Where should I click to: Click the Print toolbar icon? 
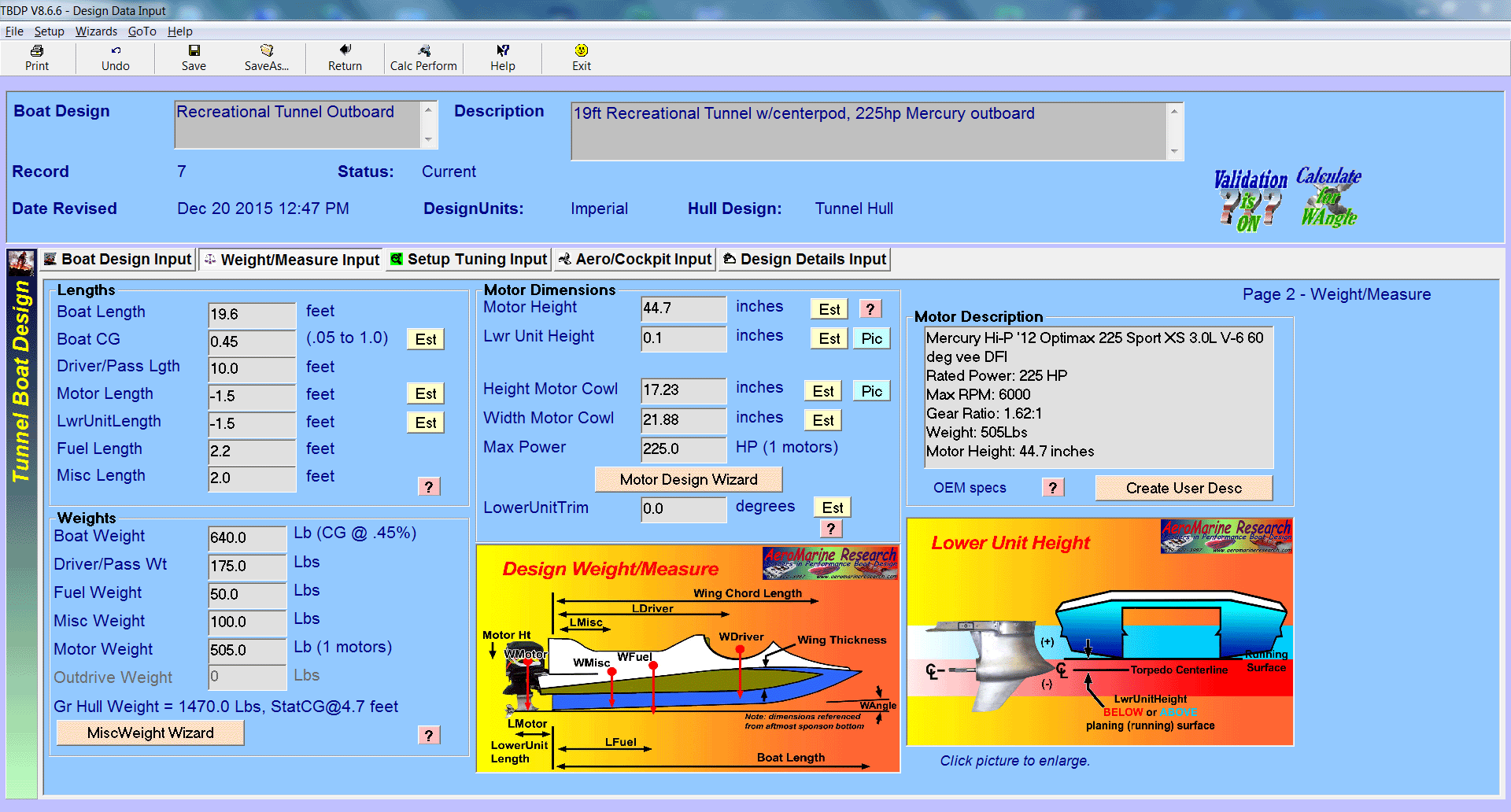coord(37,58)
